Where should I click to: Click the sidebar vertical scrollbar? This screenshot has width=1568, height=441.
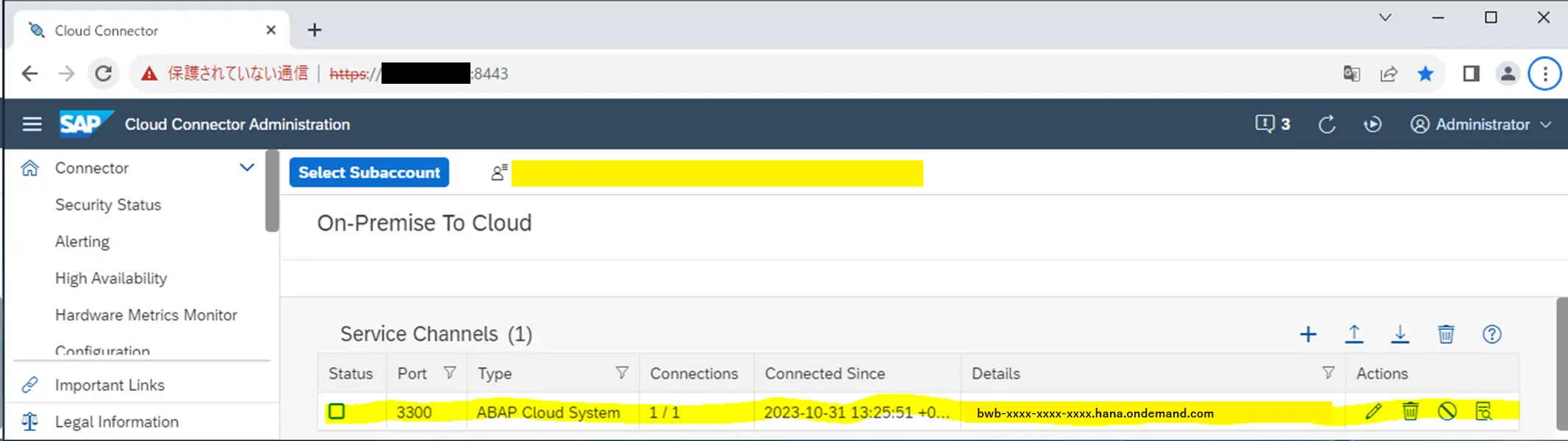coord(272,191)
